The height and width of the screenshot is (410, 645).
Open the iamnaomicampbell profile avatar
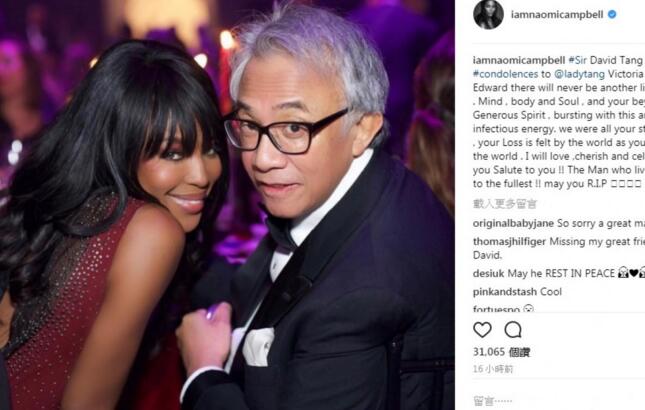coord(488,14)
